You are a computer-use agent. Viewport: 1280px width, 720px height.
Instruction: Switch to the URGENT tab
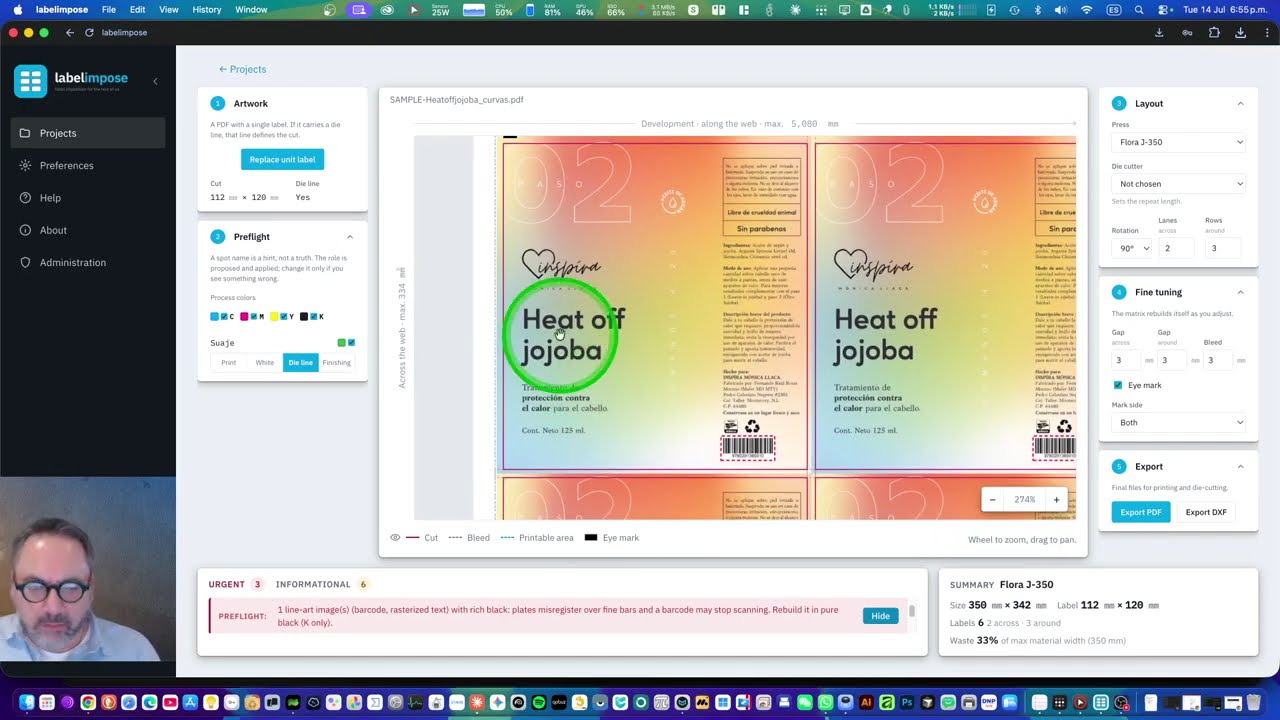235,584
